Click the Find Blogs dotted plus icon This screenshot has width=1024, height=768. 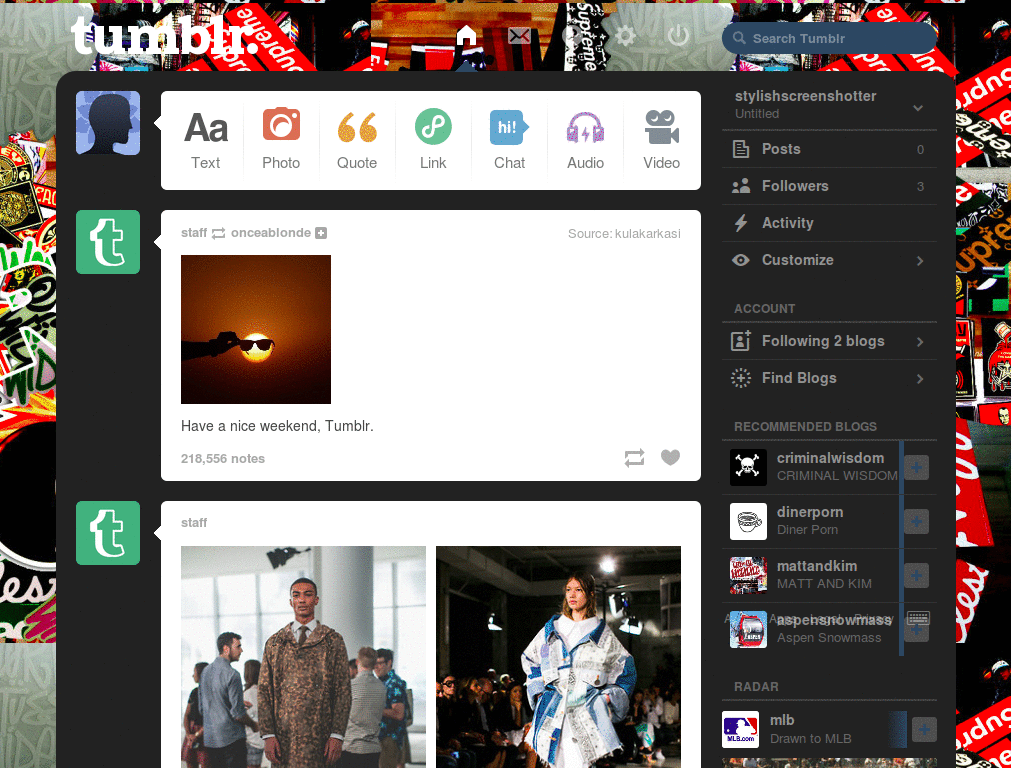tap(741, 378)
